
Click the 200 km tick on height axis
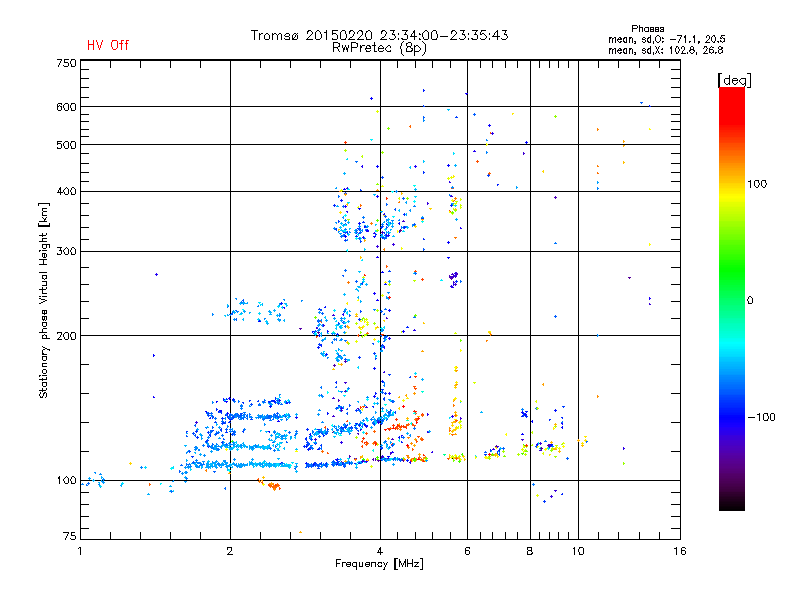click(x=66, y=336)
